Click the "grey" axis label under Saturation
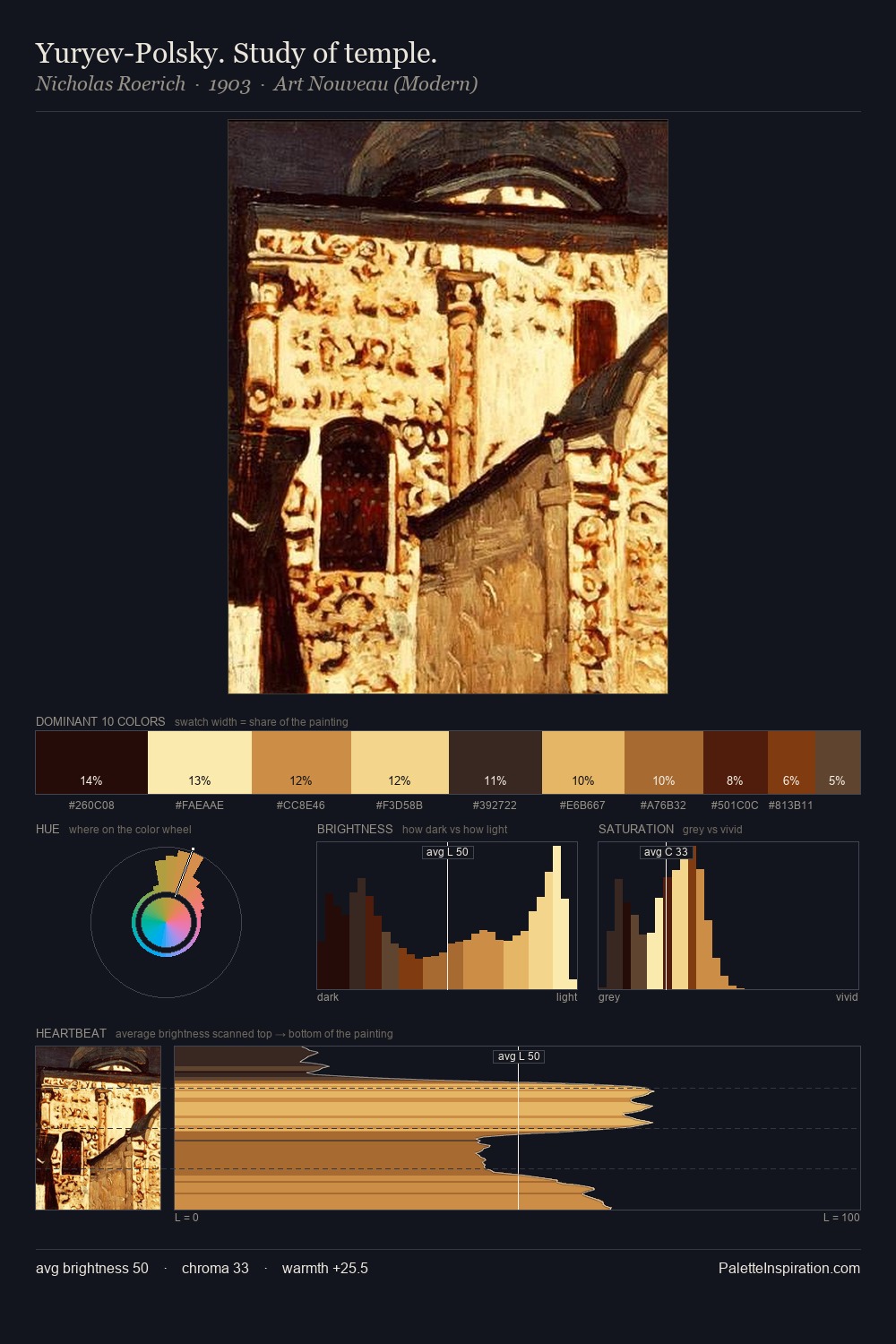This screenshot has height=1344, width=896. point(609,997)
